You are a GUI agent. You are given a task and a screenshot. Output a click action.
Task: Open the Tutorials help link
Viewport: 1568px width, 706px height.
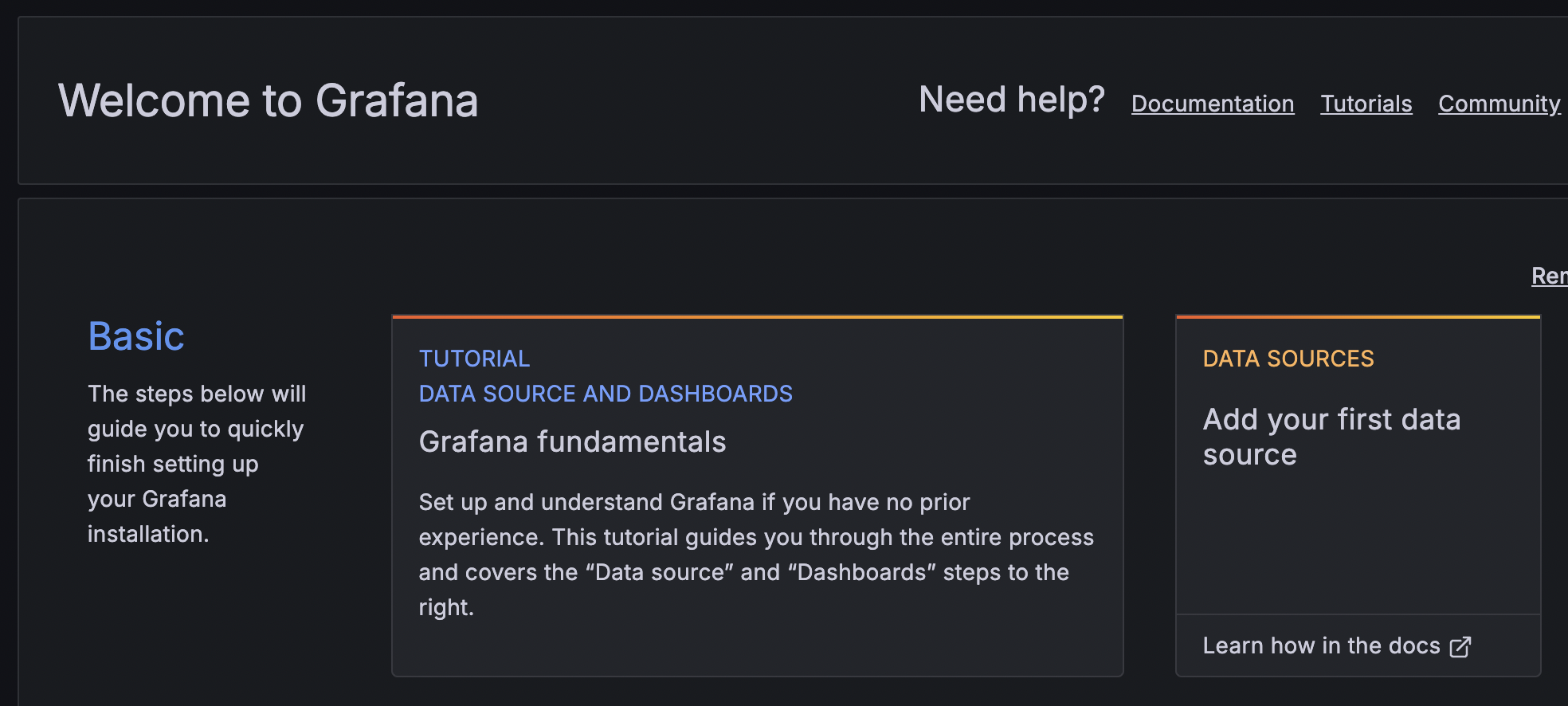coord(1366,104)
